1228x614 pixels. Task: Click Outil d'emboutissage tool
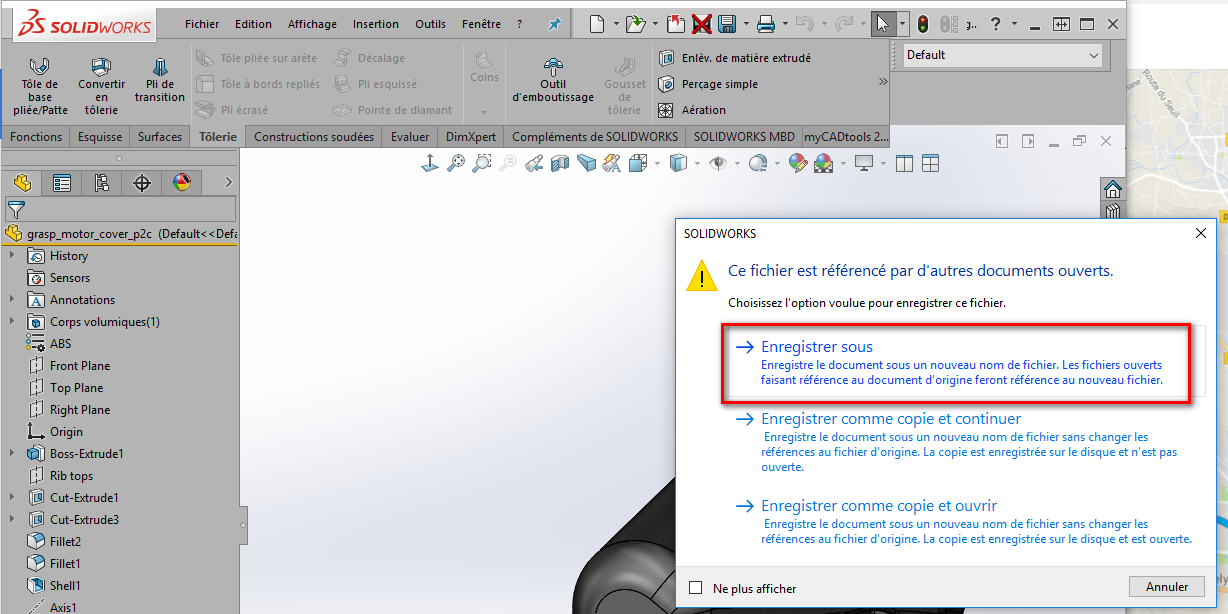point(552,80)
